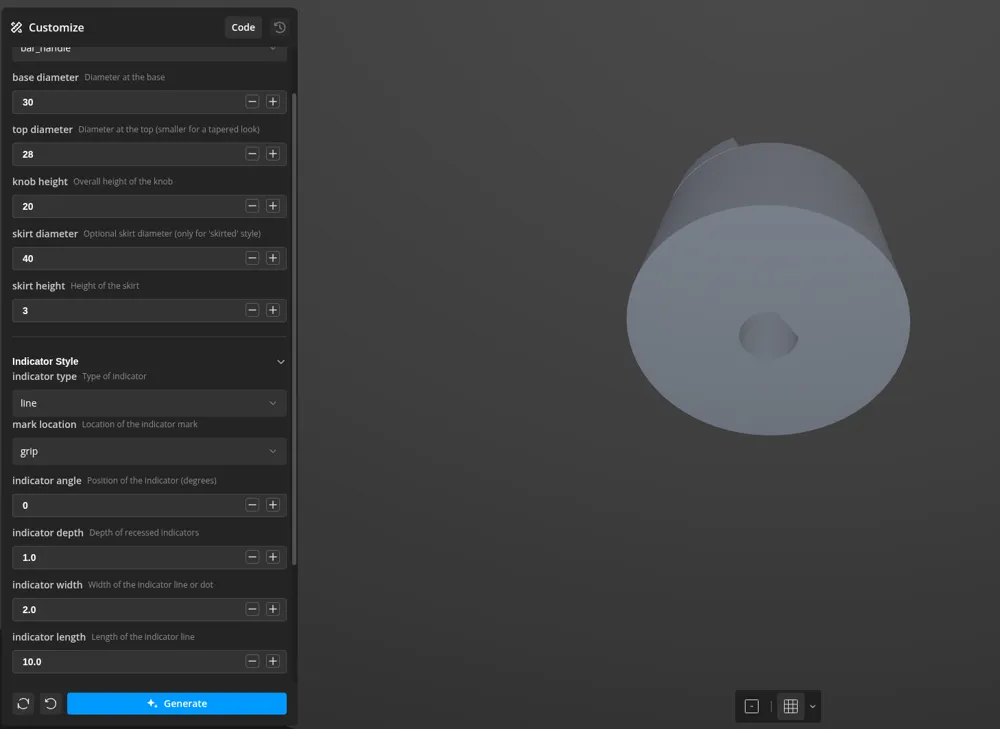Click the refresh arrows icon beside Generate
The image size is (1000, 729).
(x=24, y=703)
